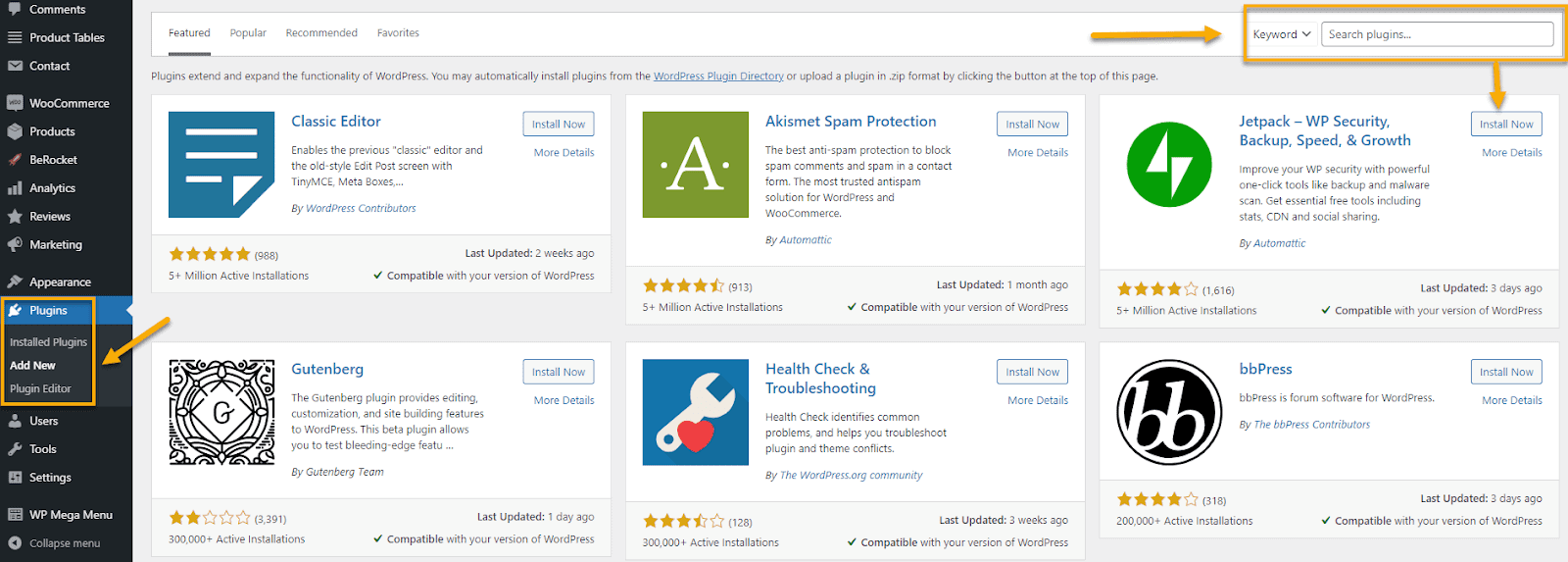Click the Tools wrench icon
Image resolution: width=1568 pixels, height=562 pixels.
tap(15, 449)
